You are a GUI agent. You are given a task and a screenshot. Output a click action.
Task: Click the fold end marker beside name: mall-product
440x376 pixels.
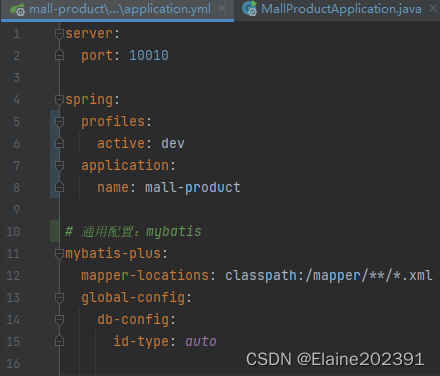click(59, 187)
